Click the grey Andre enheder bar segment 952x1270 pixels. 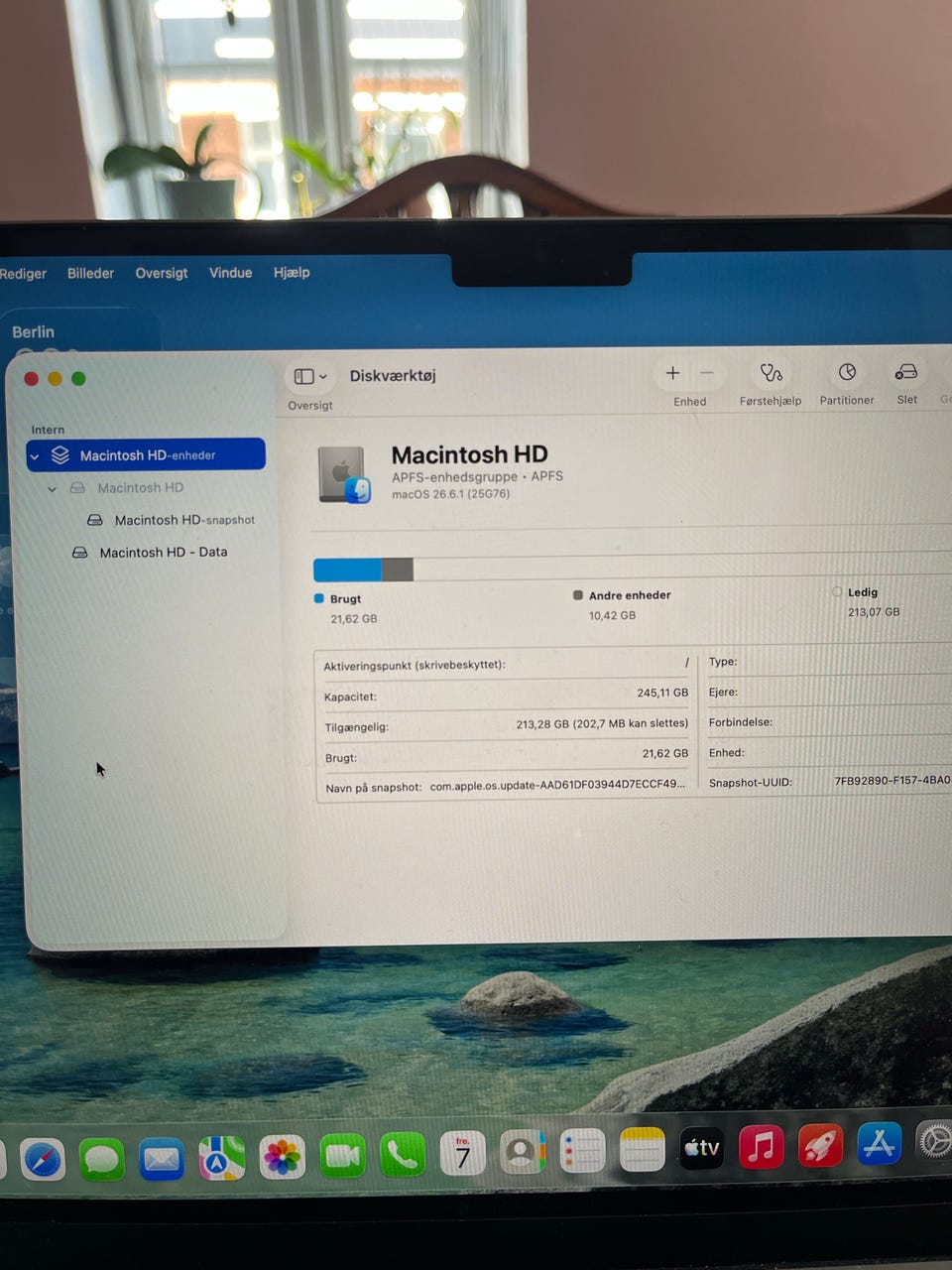[x=397, y=570]
